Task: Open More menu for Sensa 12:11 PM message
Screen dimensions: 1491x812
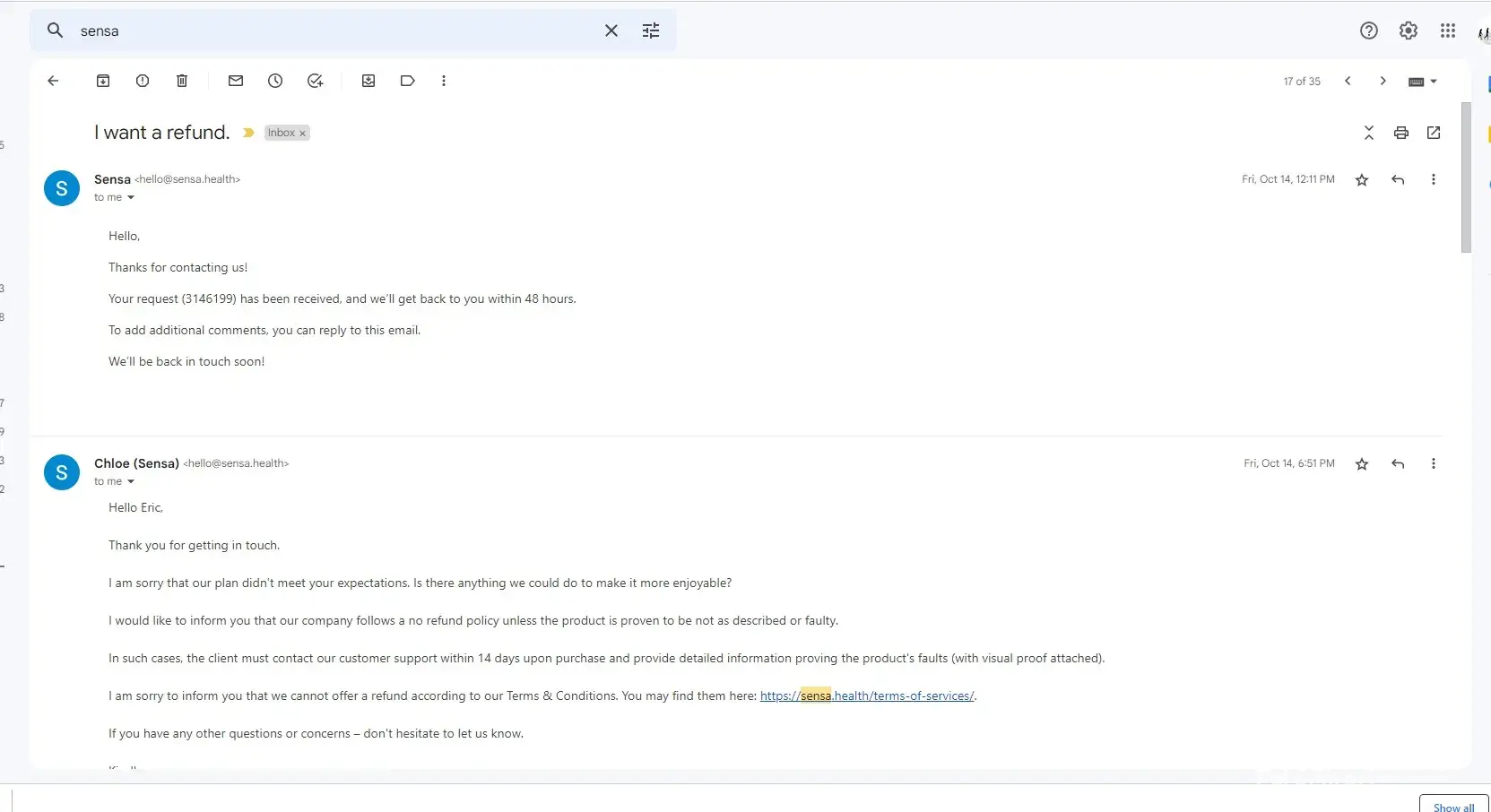Action: click(x=1434, y=180)
